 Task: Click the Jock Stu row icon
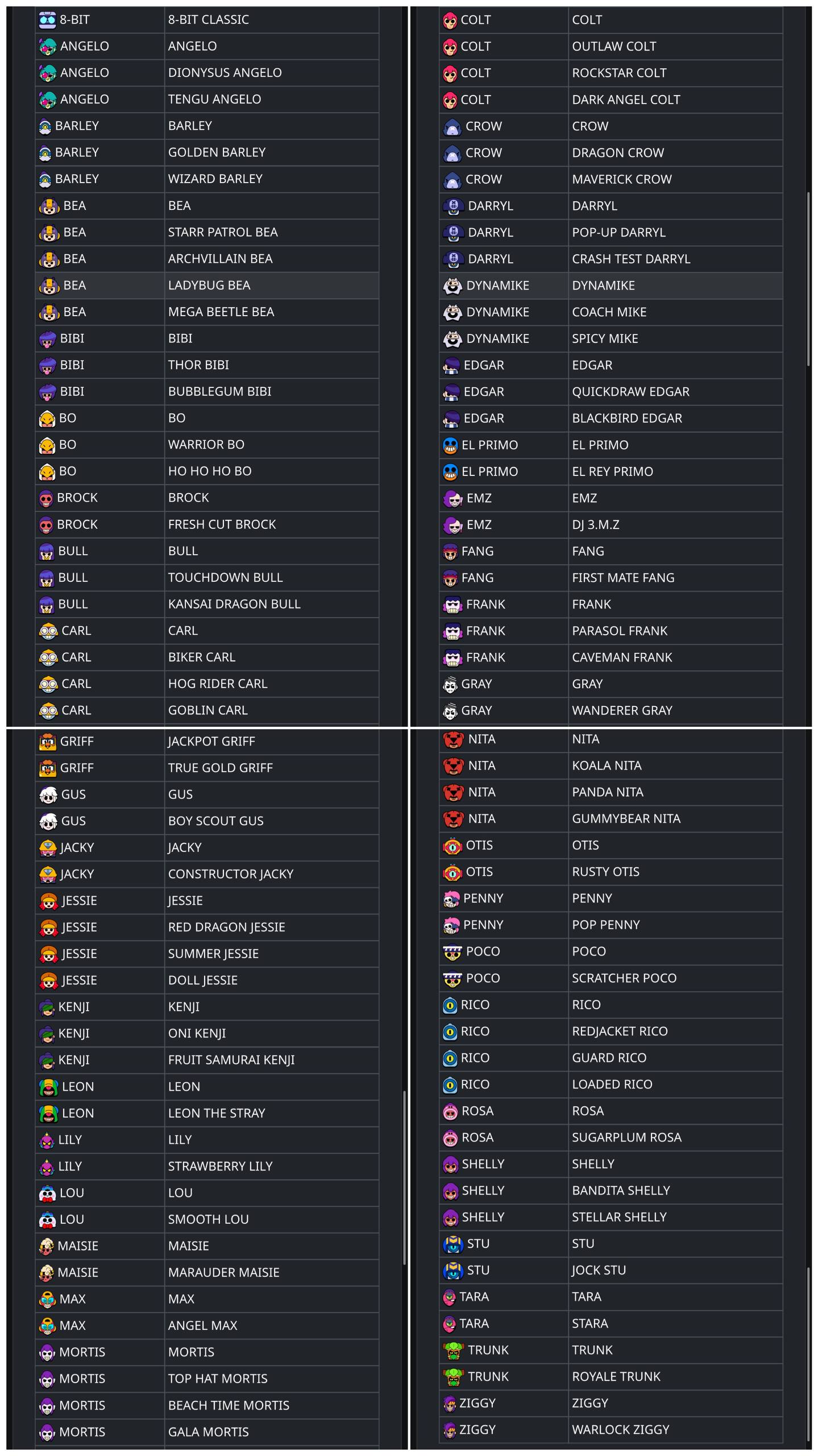pos(453,1271)
